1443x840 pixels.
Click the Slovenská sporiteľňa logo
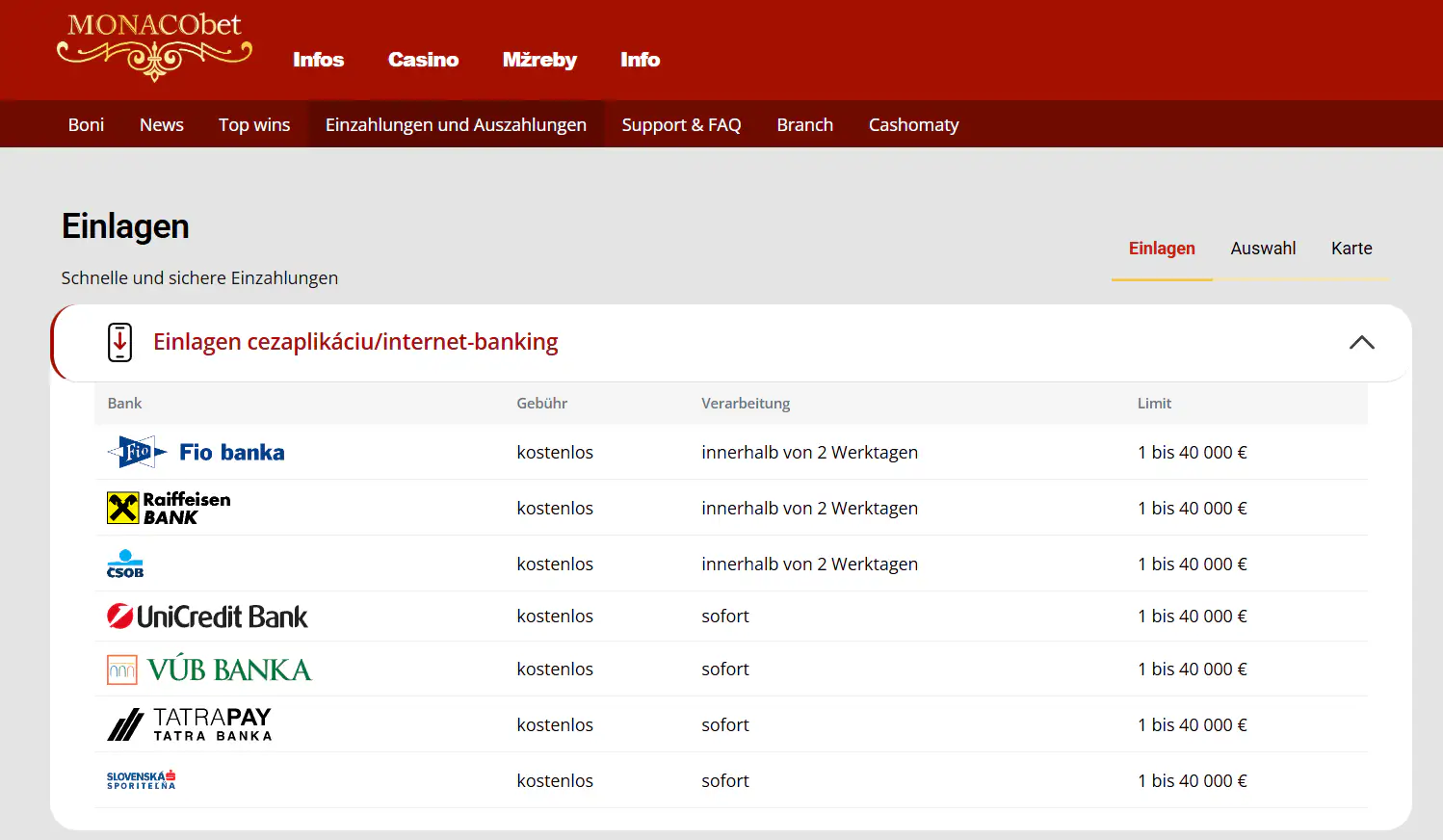point(141,780)
